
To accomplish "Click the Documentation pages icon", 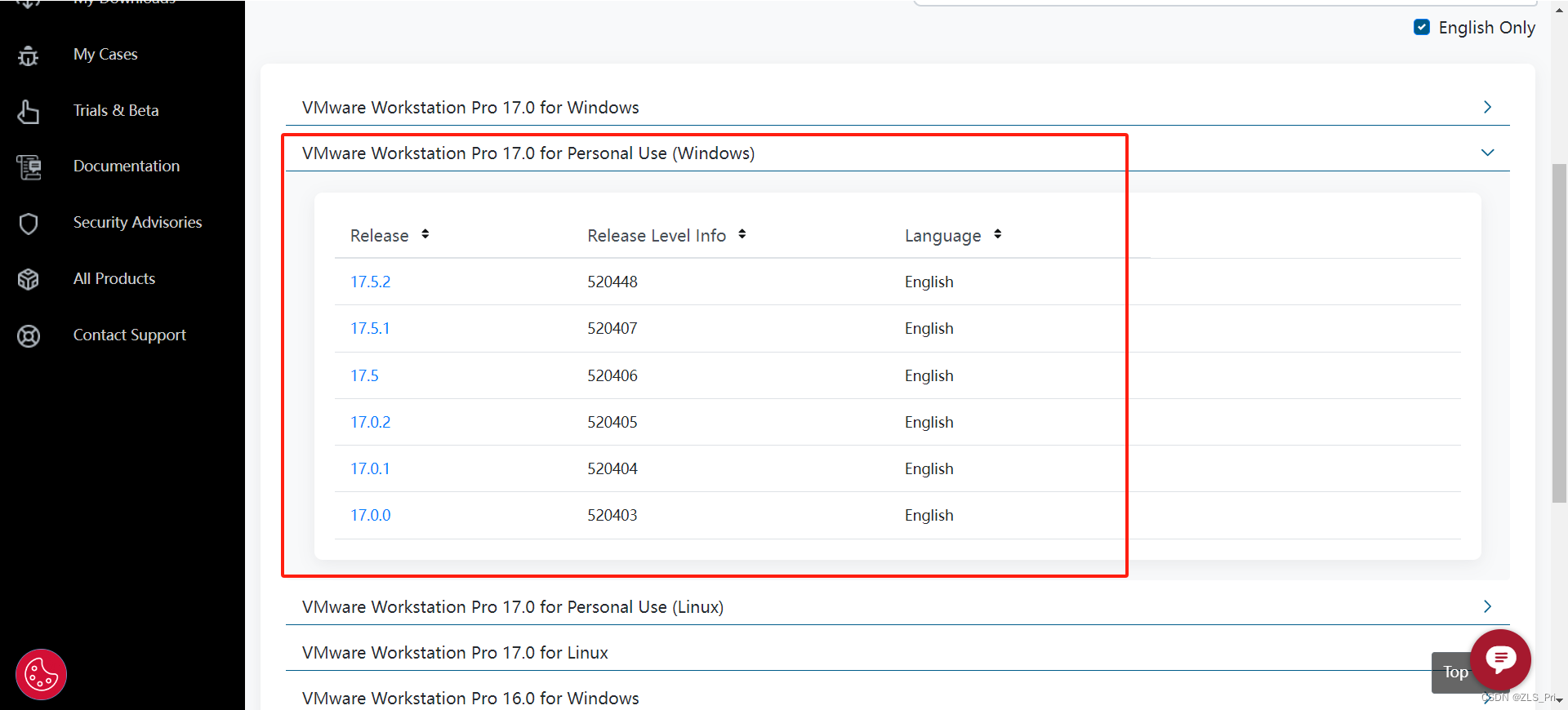I will (29, 167).
